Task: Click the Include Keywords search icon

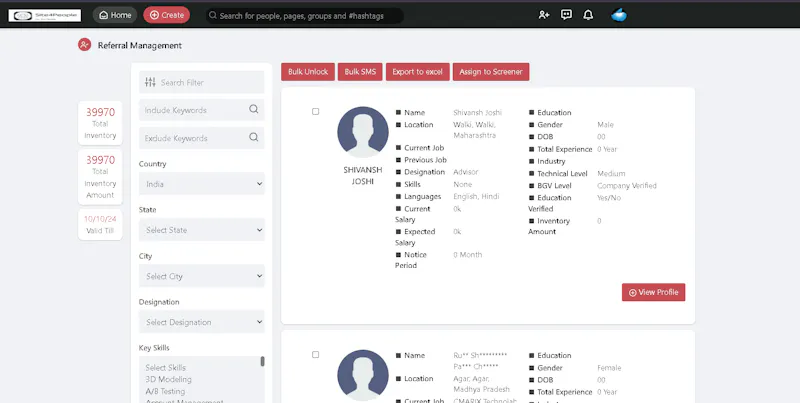Action: (x=254, y=109)
